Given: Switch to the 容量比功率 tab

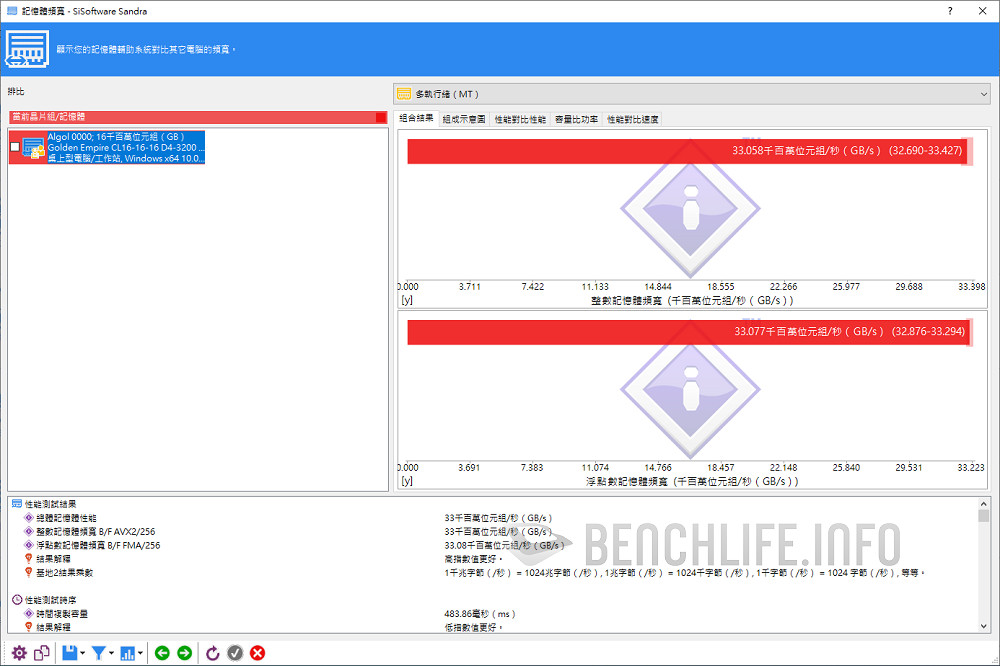Looking at the screenshot, I should pyautogui.click(x=576, y=119).
